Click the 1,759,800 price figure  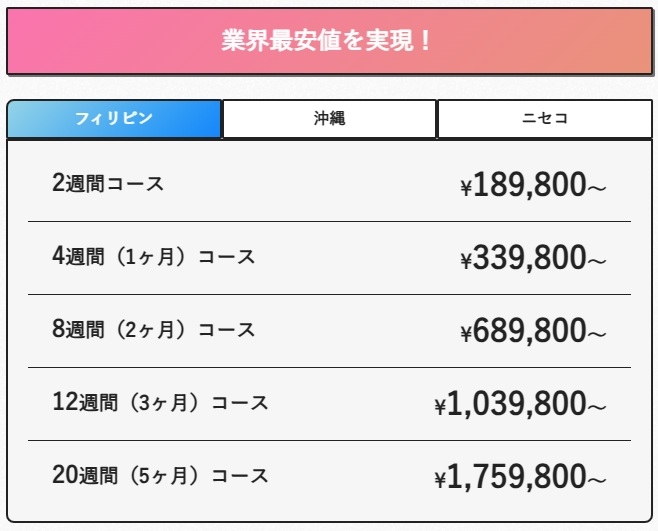(516, 477)
